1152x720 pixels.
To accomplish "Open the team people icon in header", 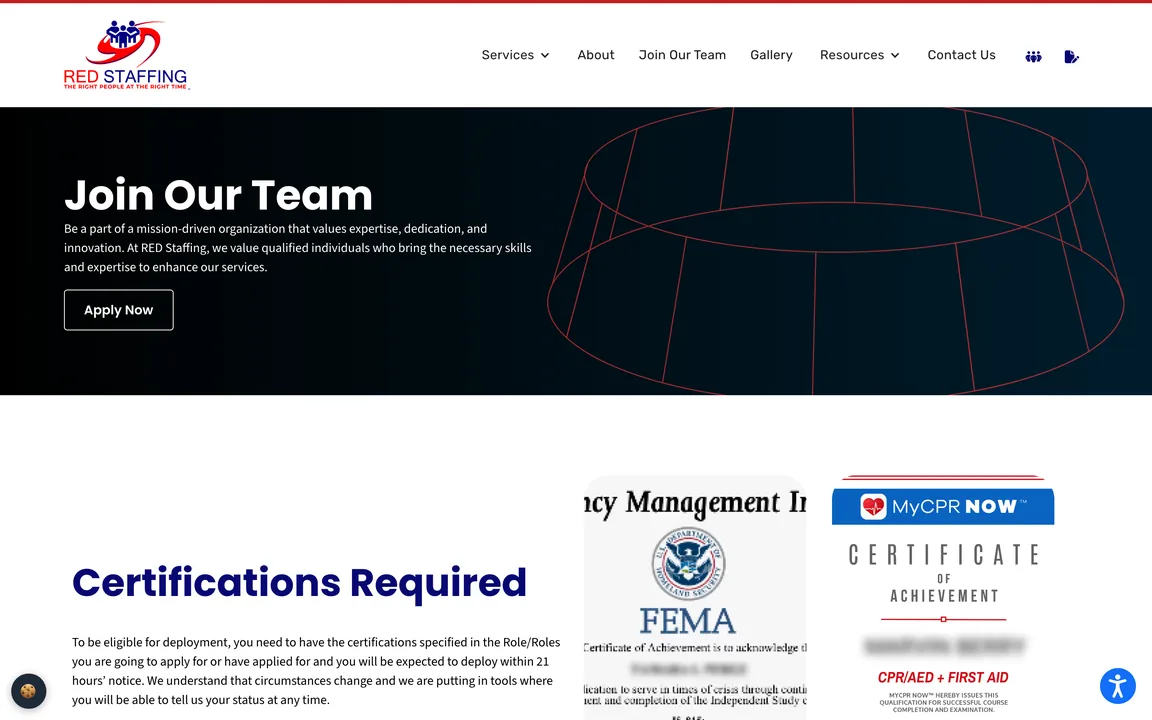I will (1033, 57).
